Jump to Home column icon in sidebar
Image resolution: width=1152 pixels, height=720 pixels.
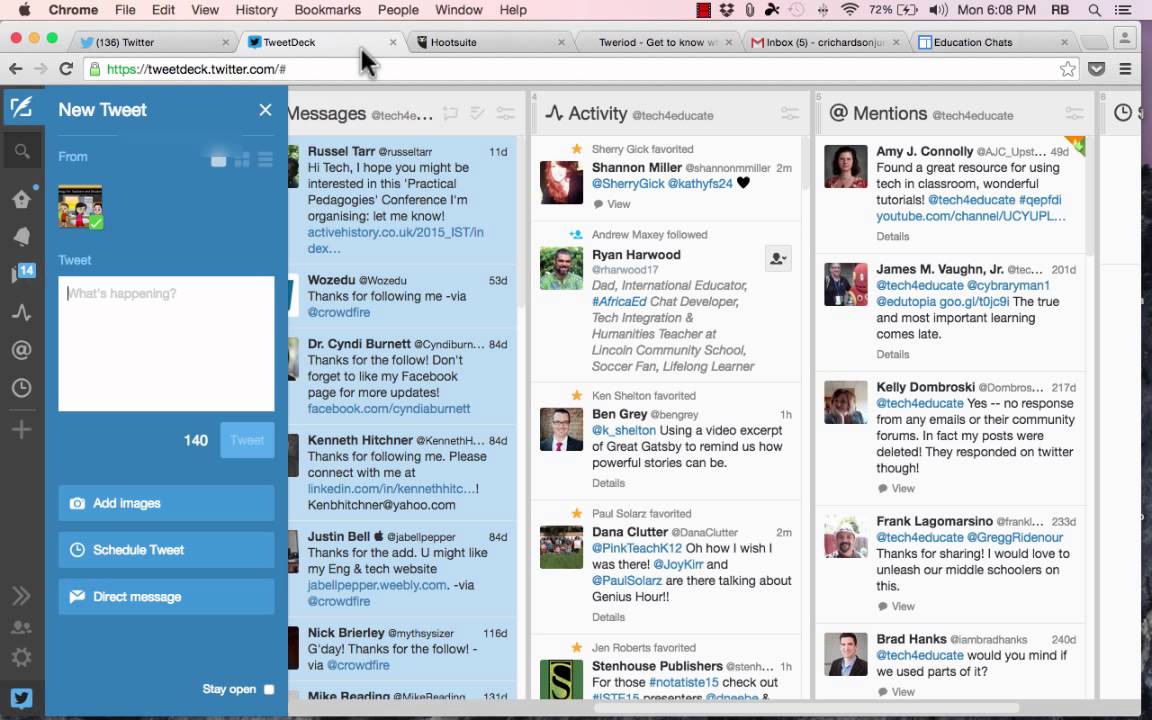[x=21, y=198]
